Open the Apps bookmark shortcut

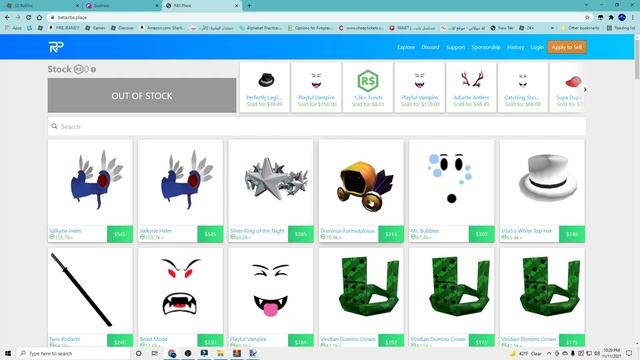(14, 28)
